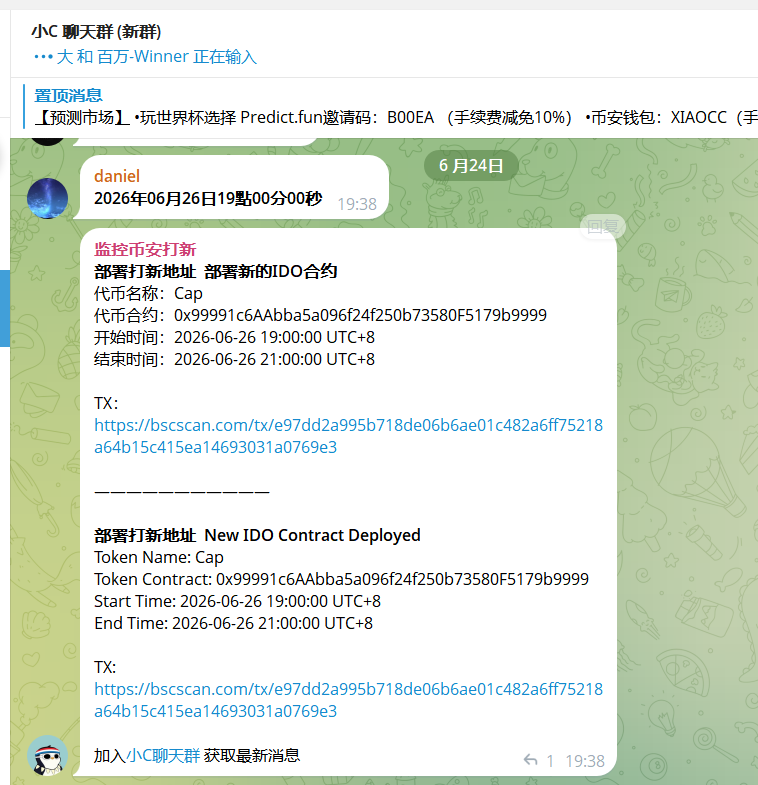Screen dimensions: 758x785
Task: Click the 代币合约 contract address line
Action: click(320, 315)
